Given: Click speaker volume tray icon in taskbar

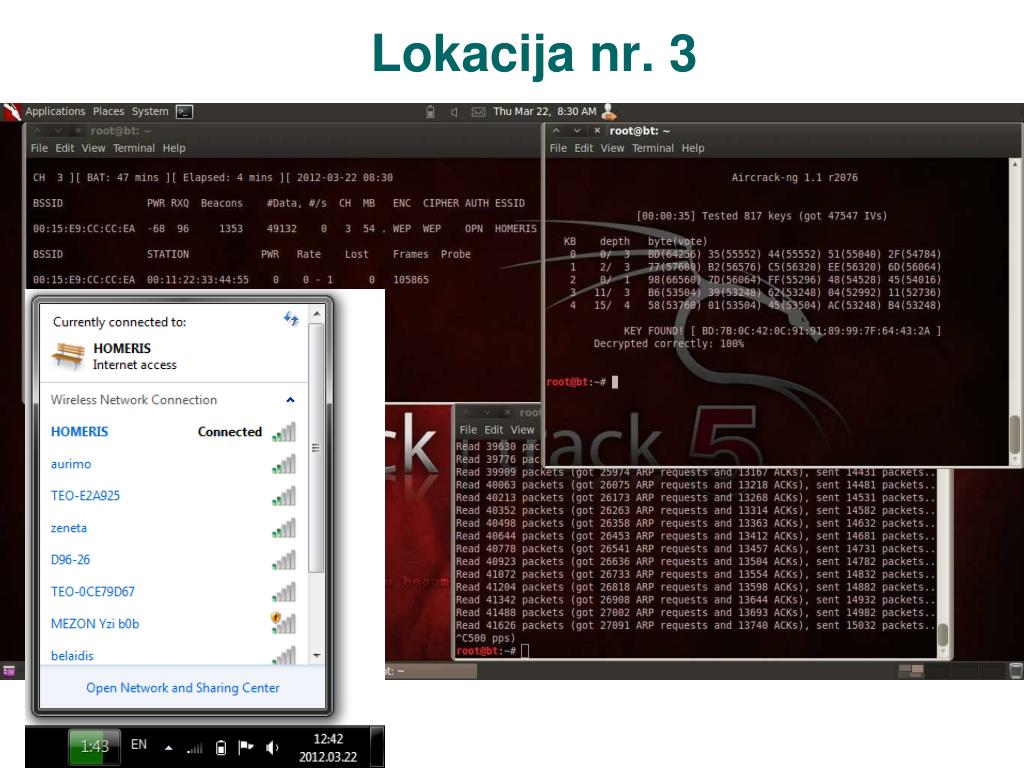Looking at the screenshot, I should [x=272, y=747].
